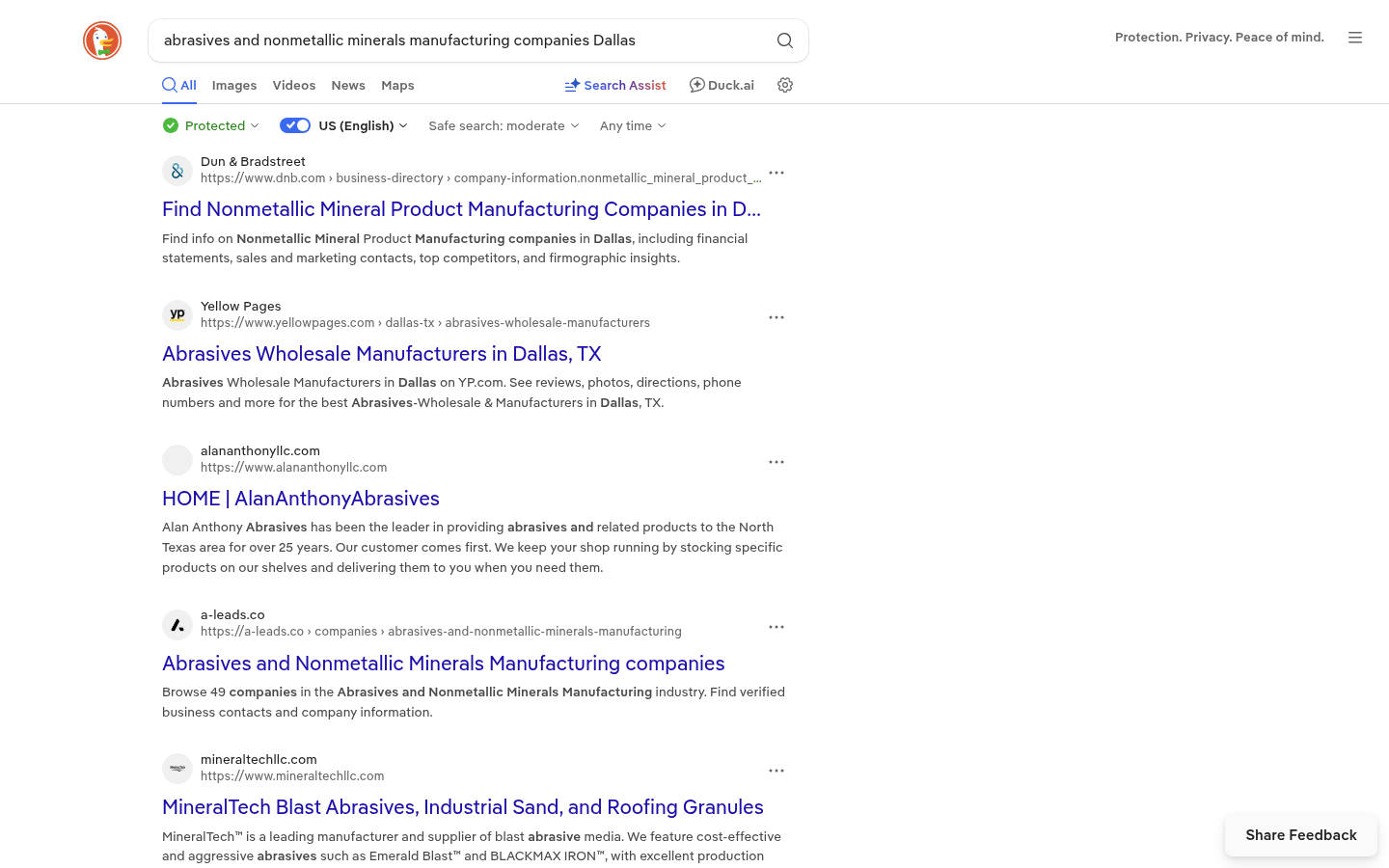The image size is (1389, 868).
Task: Open more options for a-leads.co result
Action: 776,627
